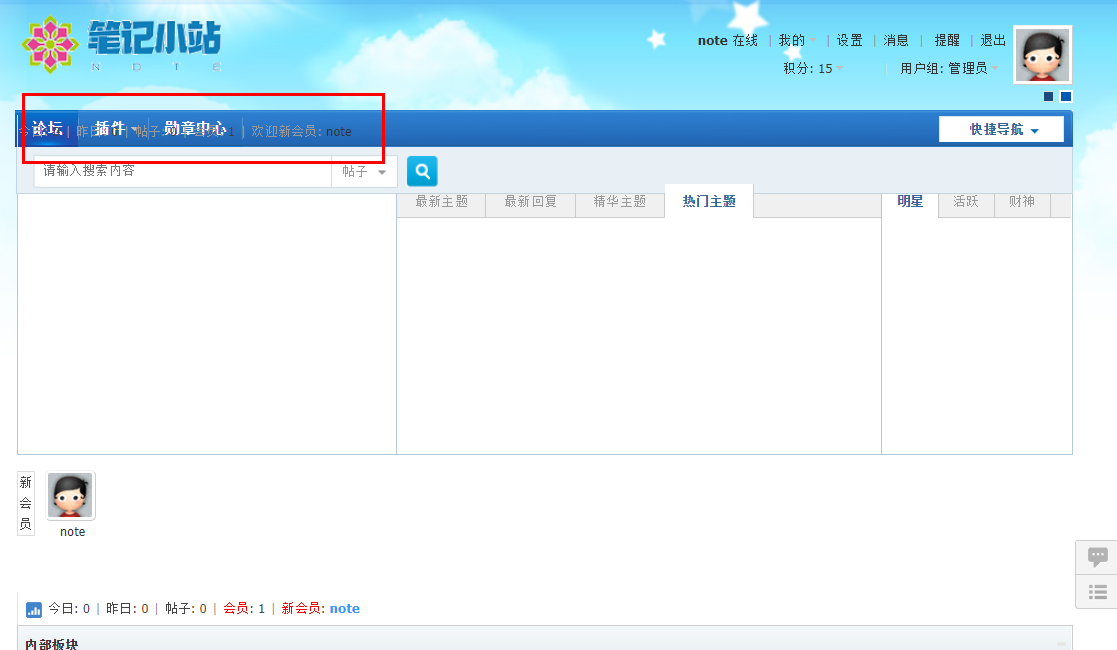Open 勋章中心 in navigation bar
Screen dimensions: 1117x650
click(195, 129)
